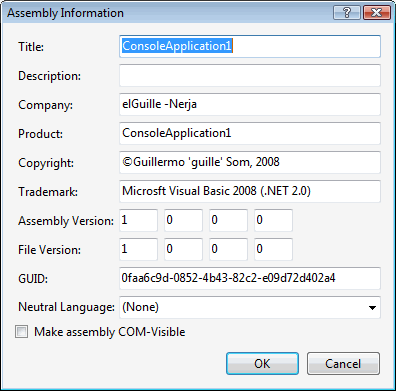396x391 pixels.
Task: Click the Title: label
Action: click(x=31, y=47)
